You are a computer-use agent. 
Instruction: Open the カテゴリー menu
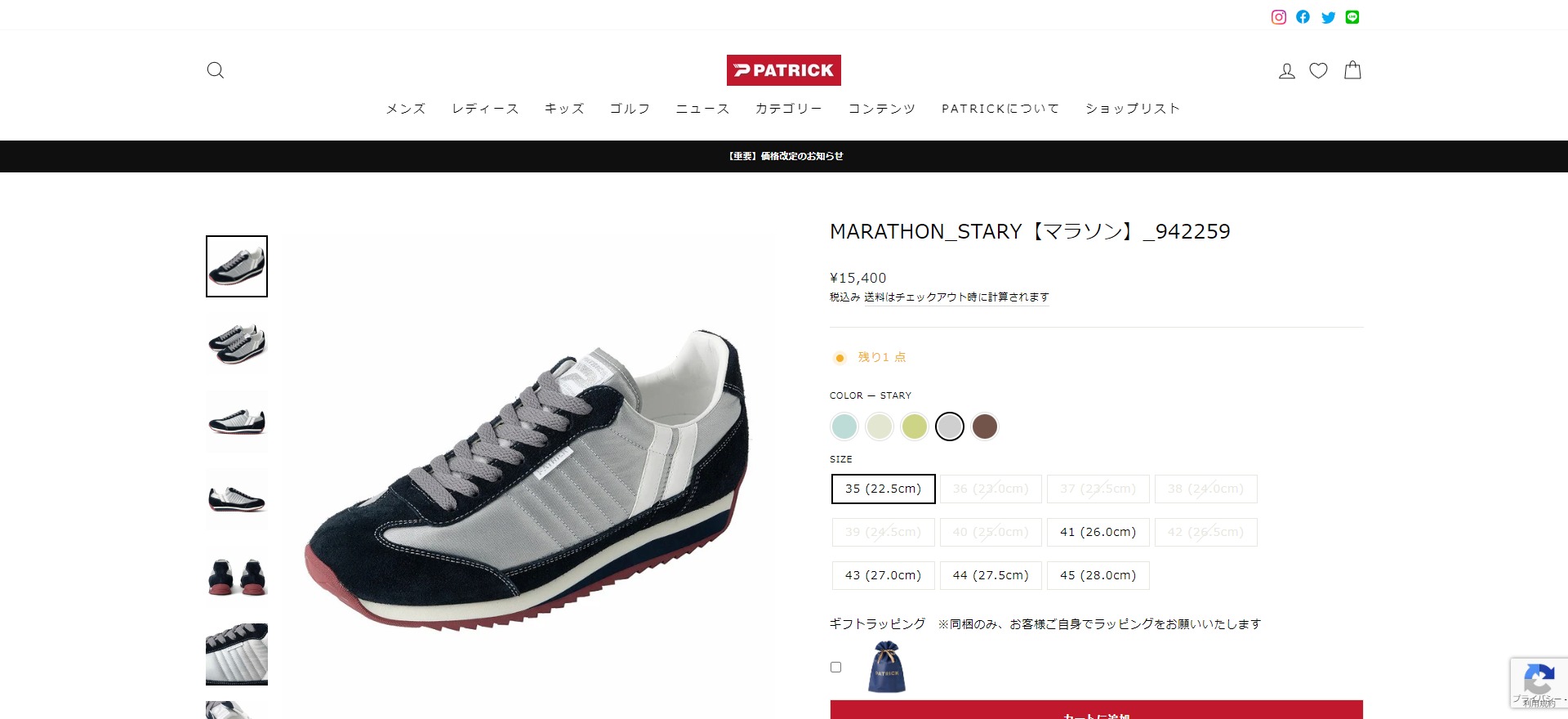pyautogui.click(x=788, y=109)
